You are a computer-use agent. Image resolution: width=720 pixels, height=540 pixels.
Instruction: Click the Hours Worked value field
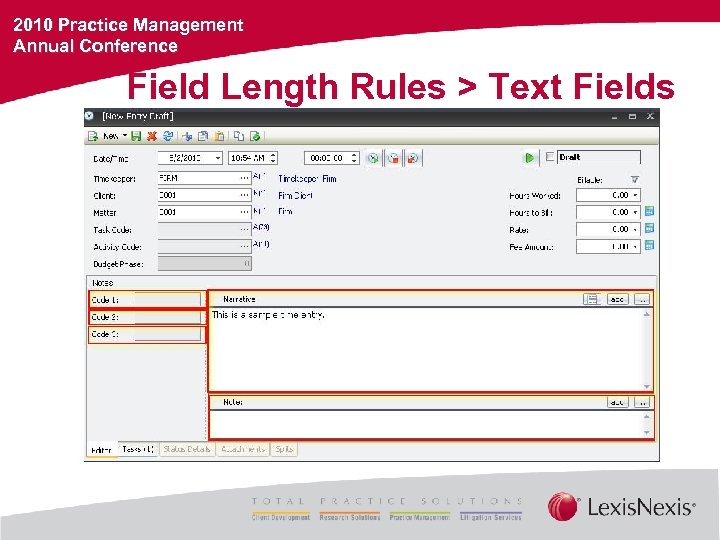point(604,195)
